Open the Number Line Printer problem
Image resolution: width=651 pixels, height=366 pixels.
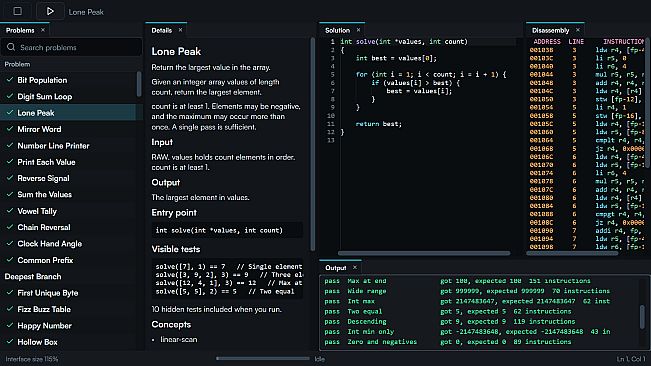click(x=69, y=146)
